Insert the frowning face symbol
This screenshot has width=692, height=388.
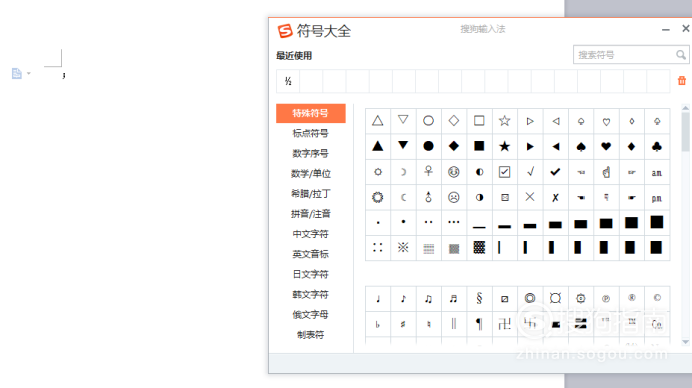[454, 197]
